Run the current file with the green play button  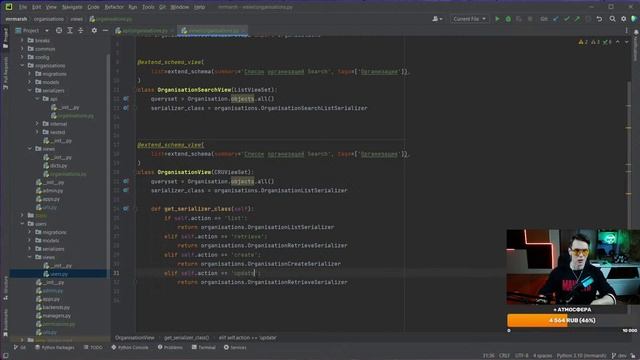point(497,19)
